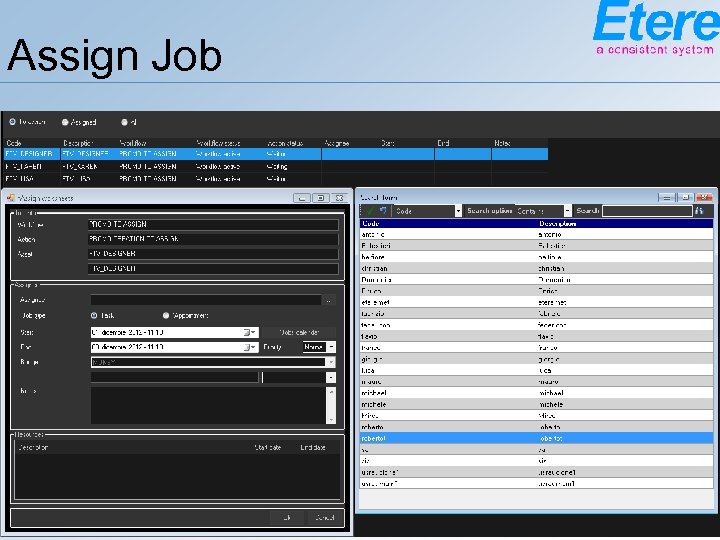The width and height of the screenshot is (720, 540).
Task: Select the luca row
Action: point(536,370)
